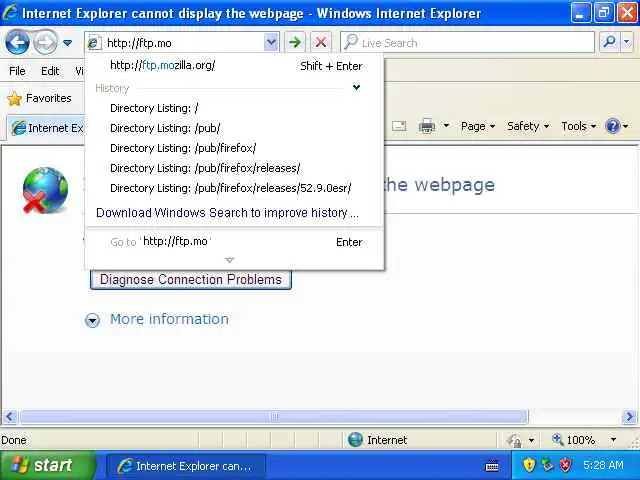
Task: Choose Go to 'http://ftp.mo' entry
Action: click(x=235, y=242)
